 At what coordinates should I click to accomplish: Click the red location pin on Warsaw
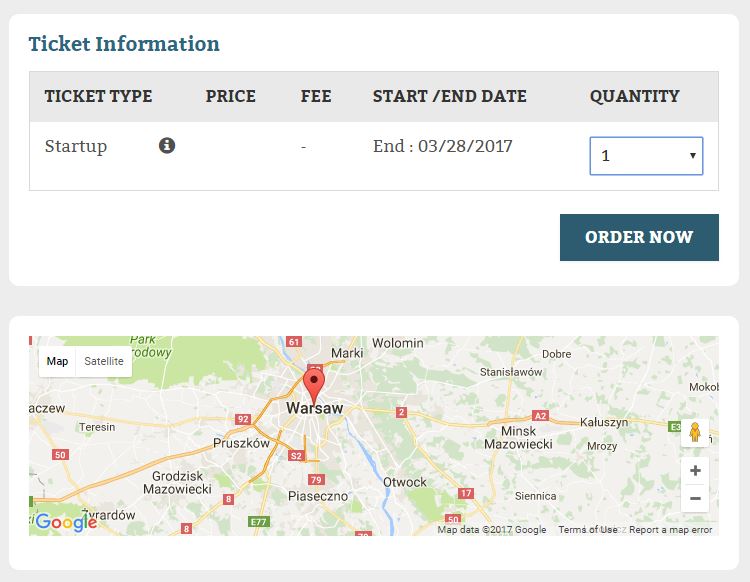(314, 385)
